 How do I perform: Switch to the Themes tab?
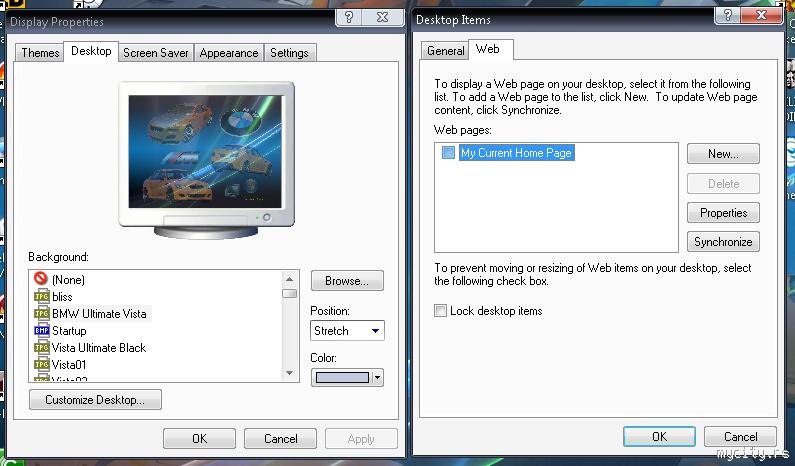40,53
